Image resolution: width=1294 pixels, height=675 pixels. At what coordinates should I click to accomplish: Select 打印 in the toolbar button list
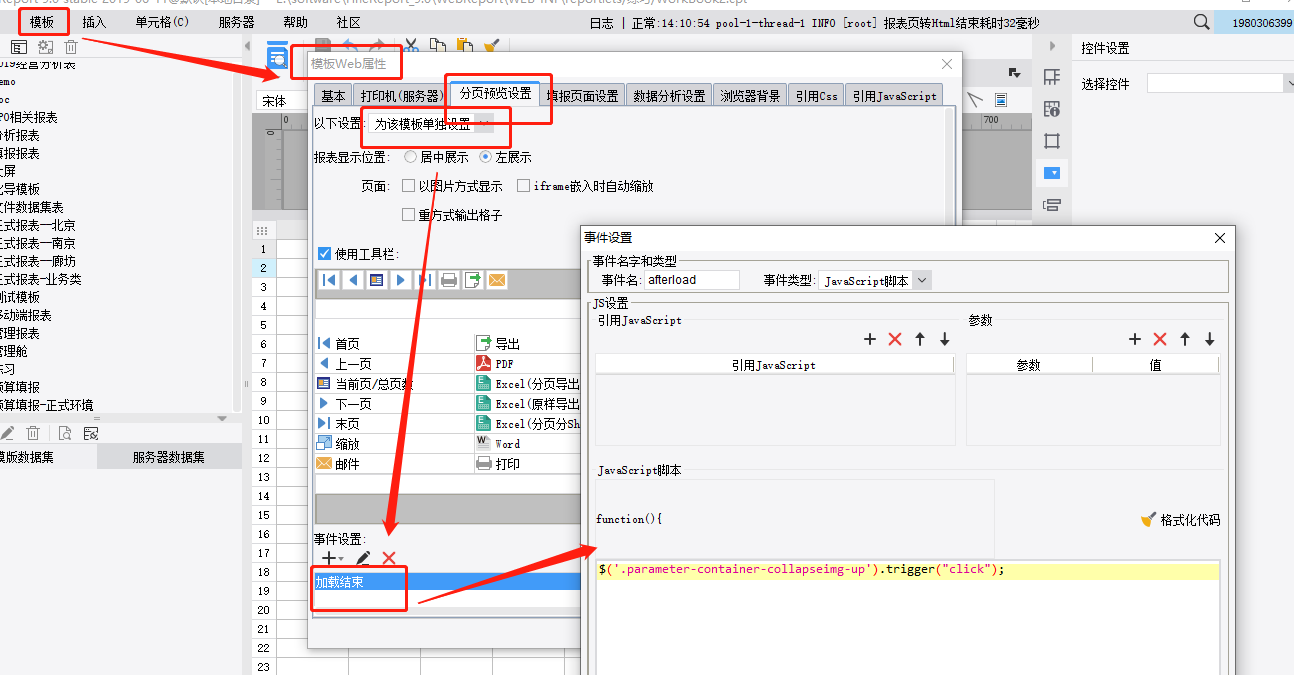527,464
